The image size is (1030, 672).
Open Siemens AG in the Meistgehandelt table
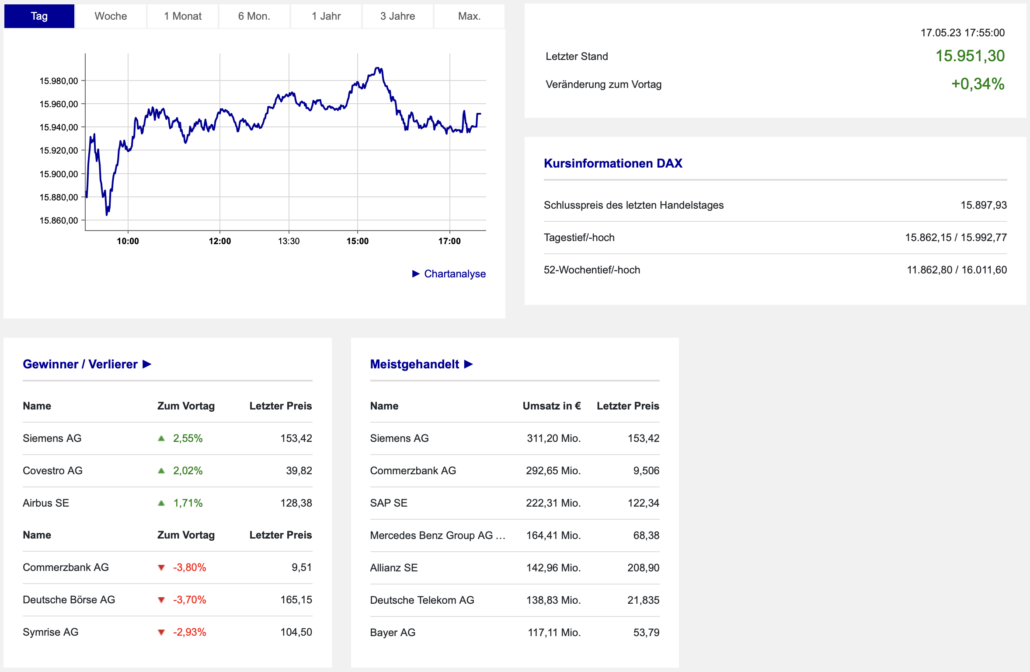coord(399,438)
